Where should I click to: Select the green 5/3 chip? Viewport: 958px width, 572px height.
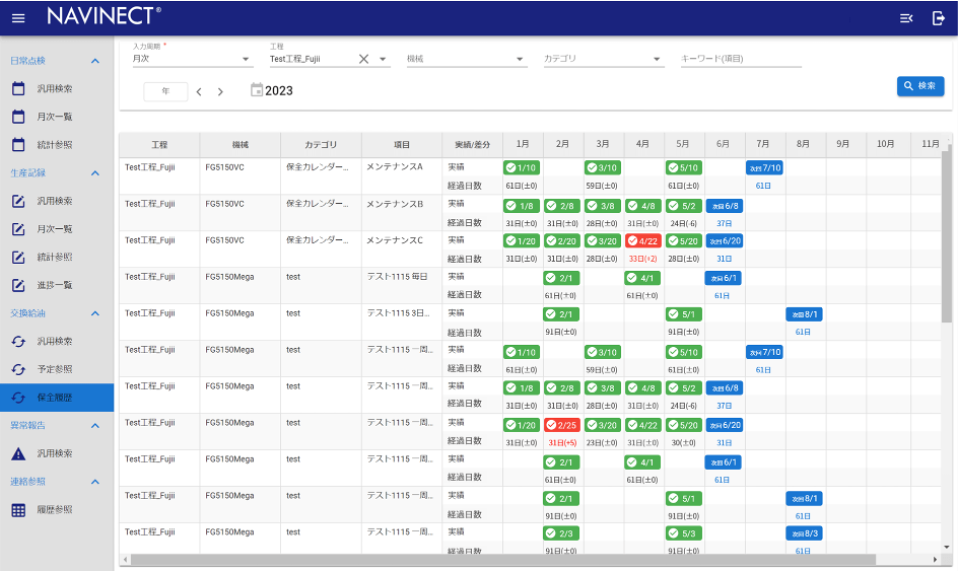click(684, 534)
